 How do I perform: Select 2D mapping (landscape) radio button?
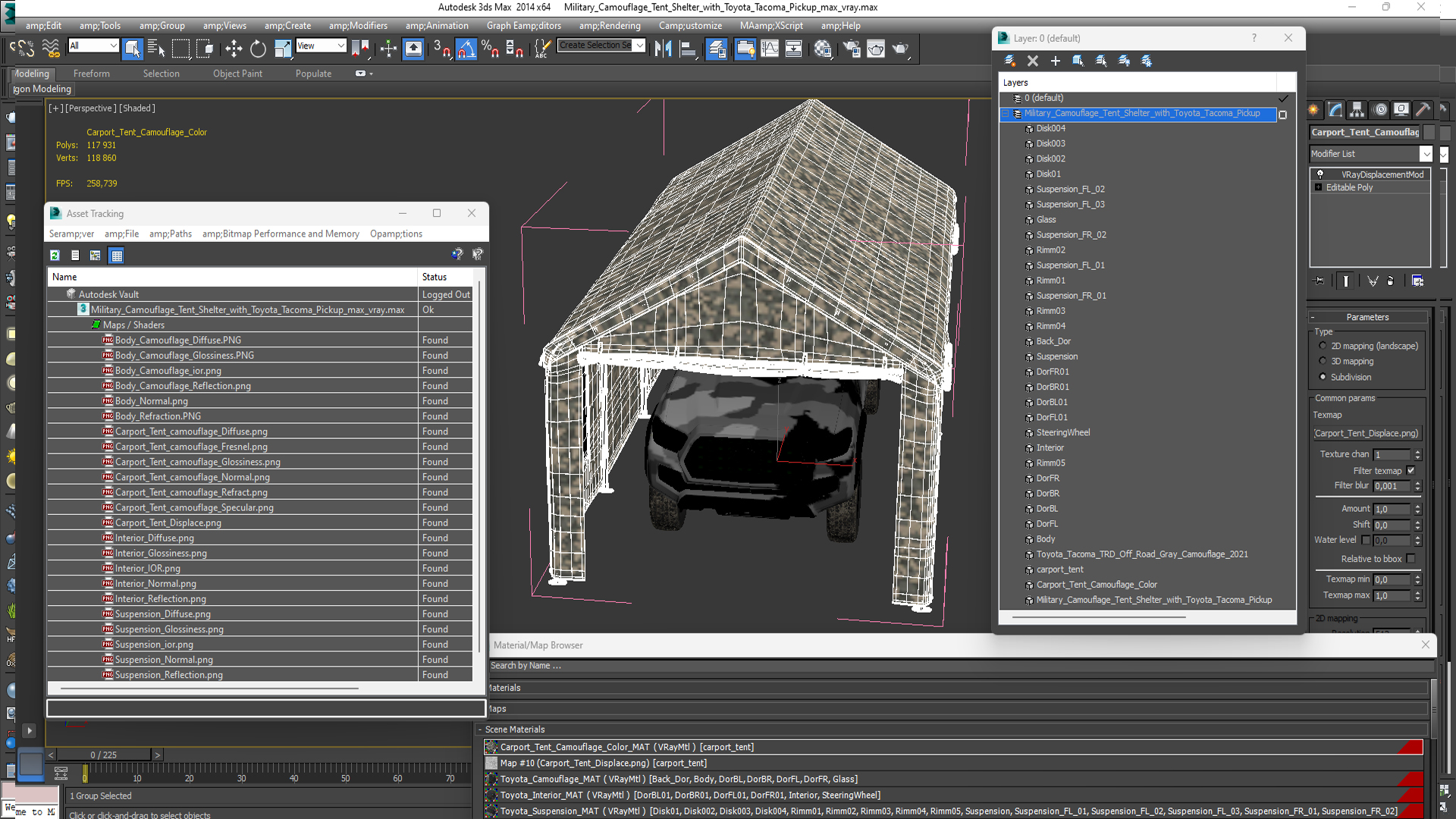(x=1323, y=346)
